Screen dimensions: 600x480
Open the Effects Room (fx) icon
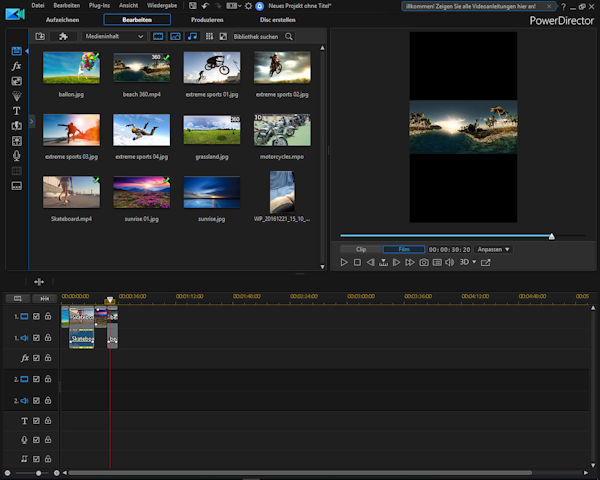click(16, 66)
